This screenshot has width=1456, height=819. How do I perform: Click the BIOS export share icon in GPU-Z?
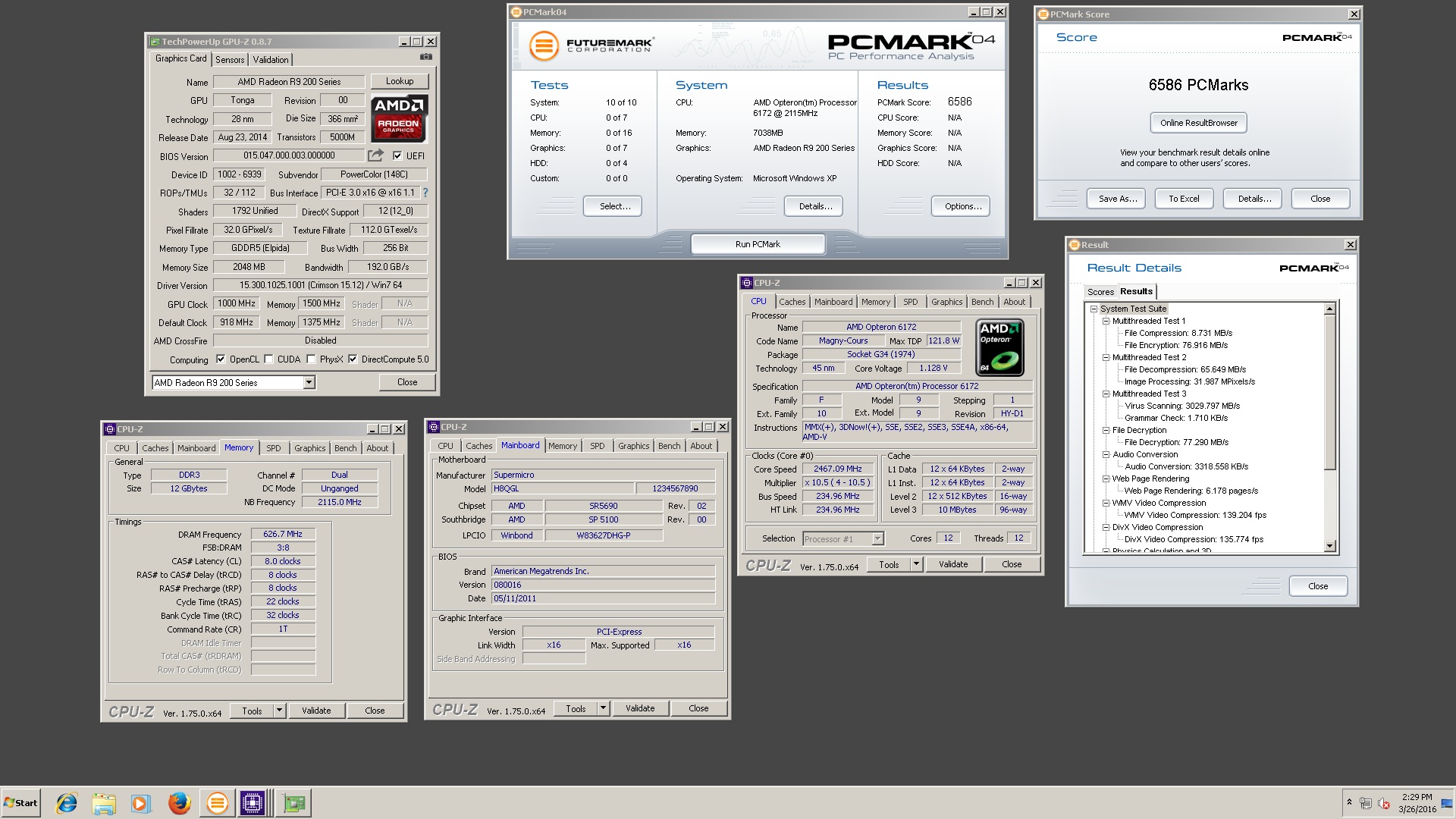pos(375,155)
